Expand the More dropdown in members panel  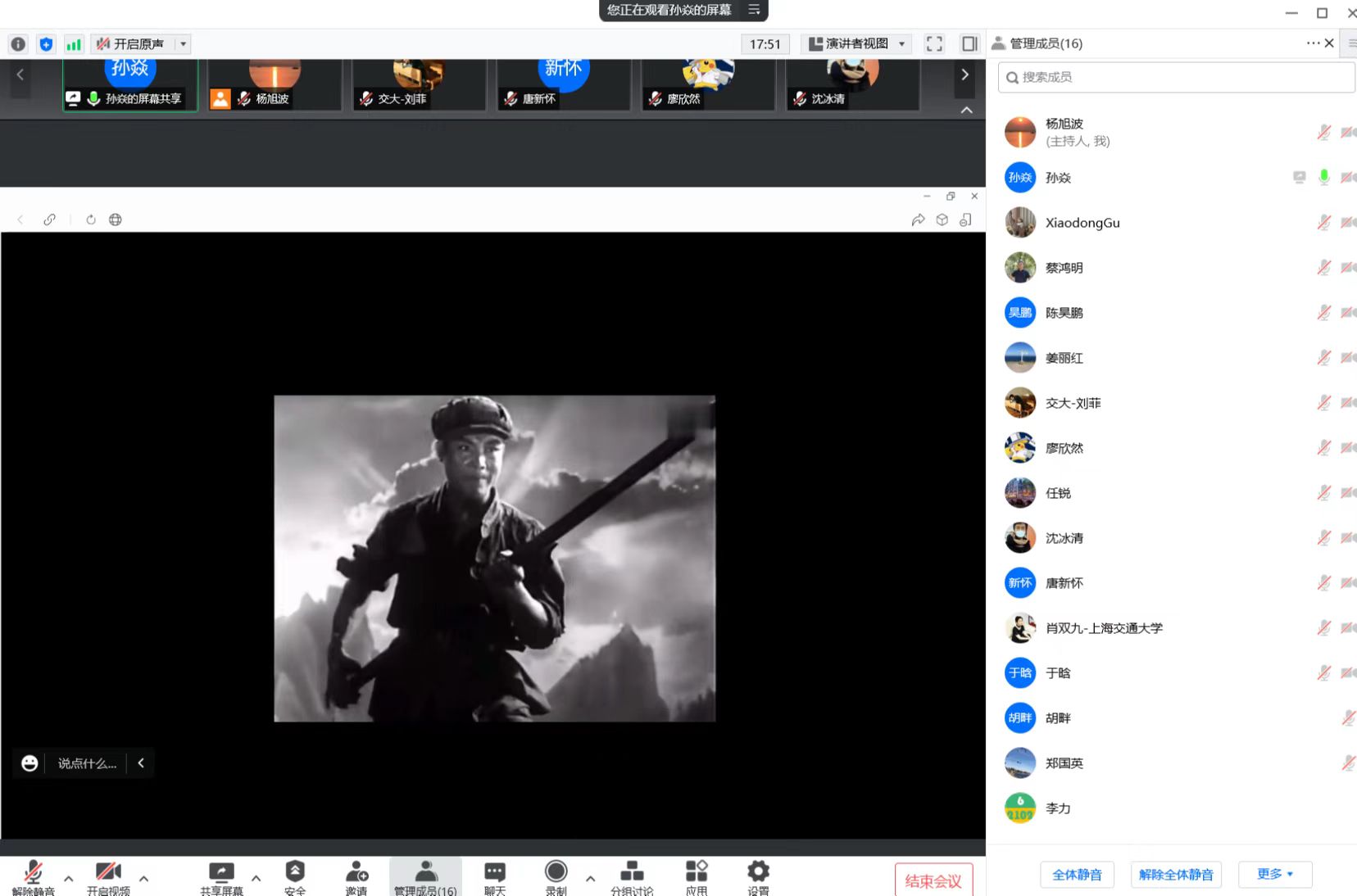[x=1274, y=874]
